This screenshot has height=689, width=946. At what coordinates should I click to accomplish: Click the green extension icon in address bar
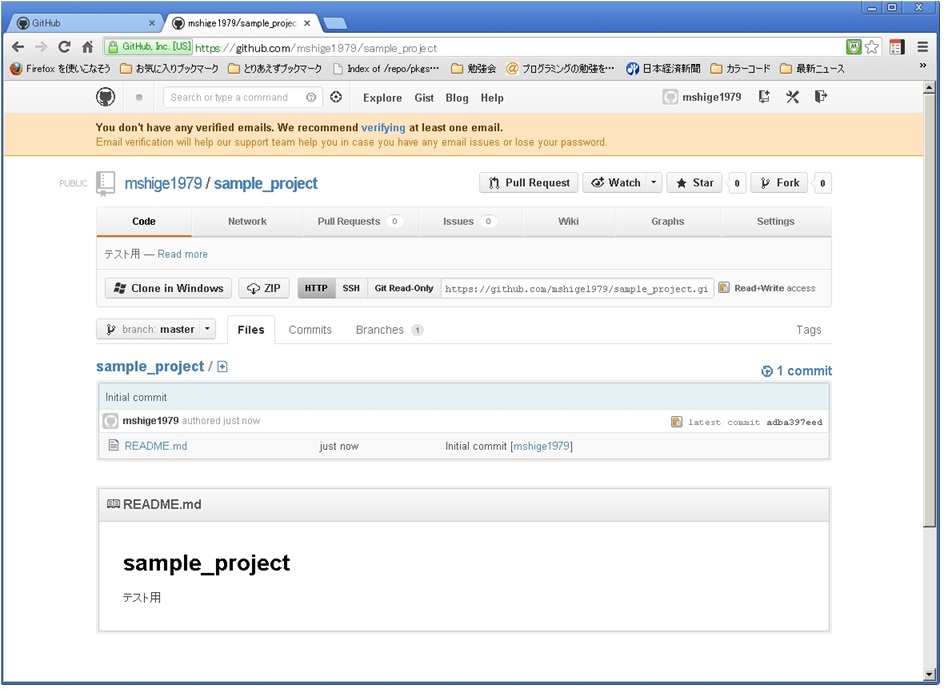pyautogui.click(x=854, y=47)
